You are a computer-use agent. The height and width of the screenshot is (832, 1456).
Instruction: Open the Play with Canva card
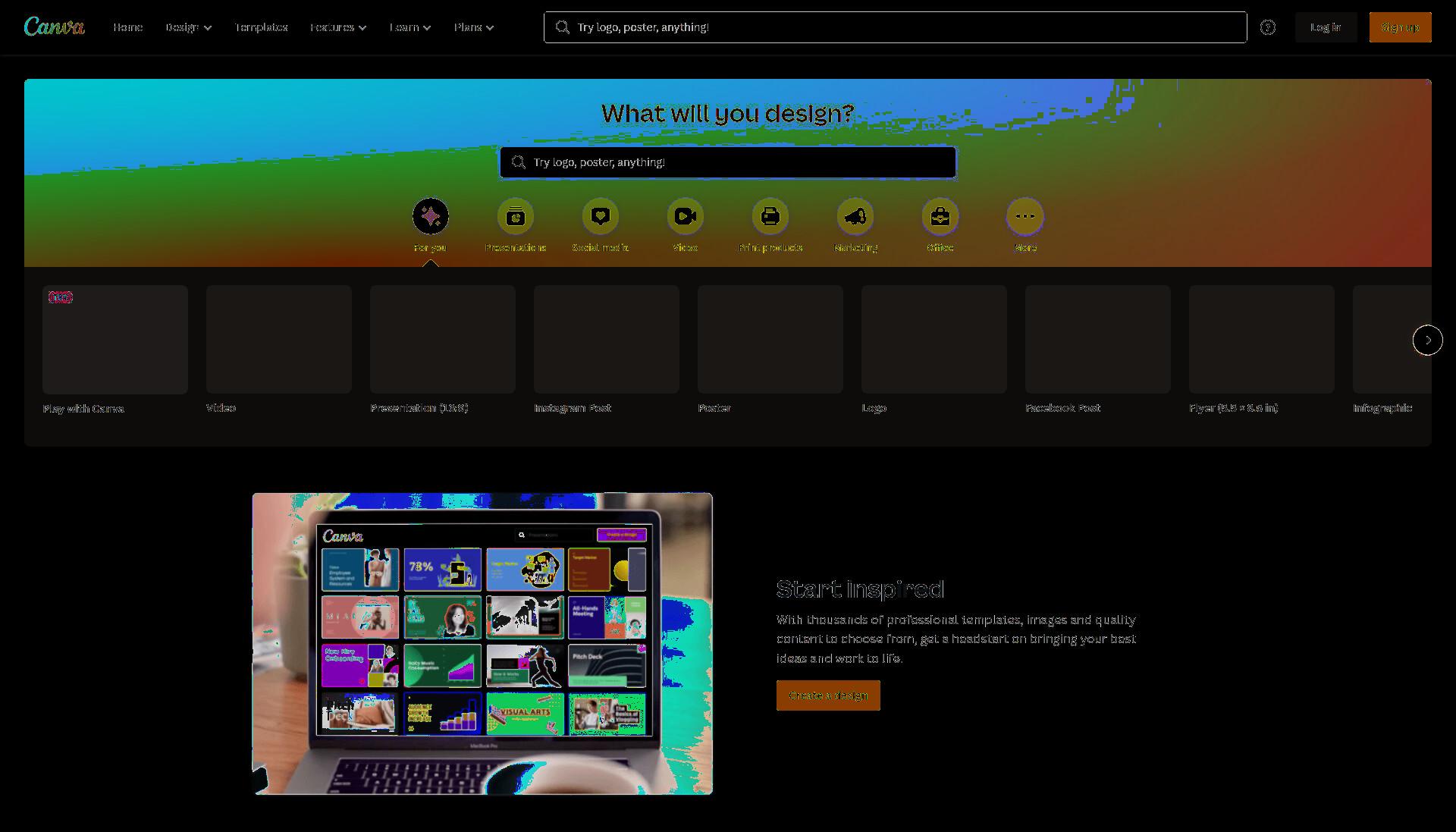[115, 350]
